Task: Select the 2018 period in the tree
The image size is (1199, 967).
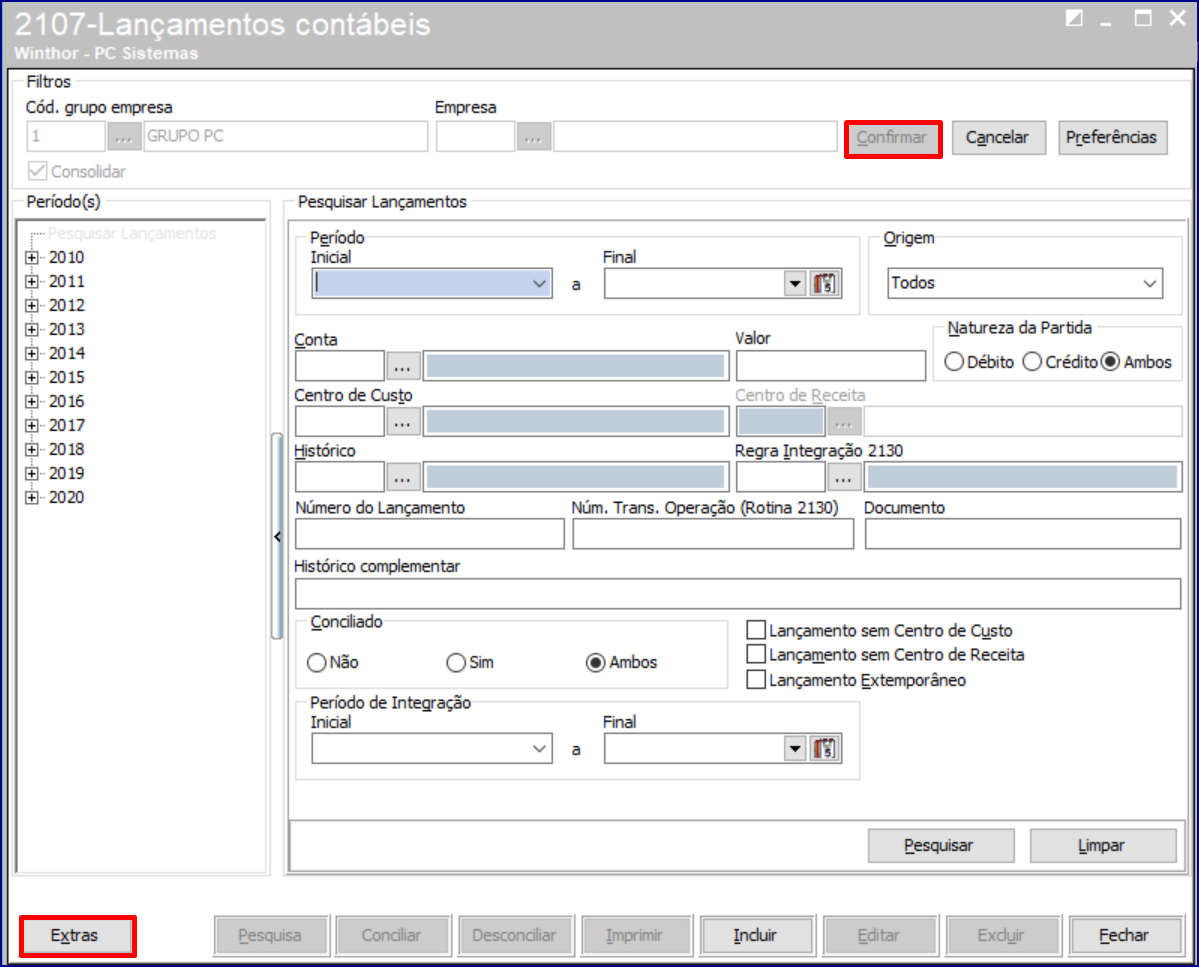Action: [x=67, y=449]
